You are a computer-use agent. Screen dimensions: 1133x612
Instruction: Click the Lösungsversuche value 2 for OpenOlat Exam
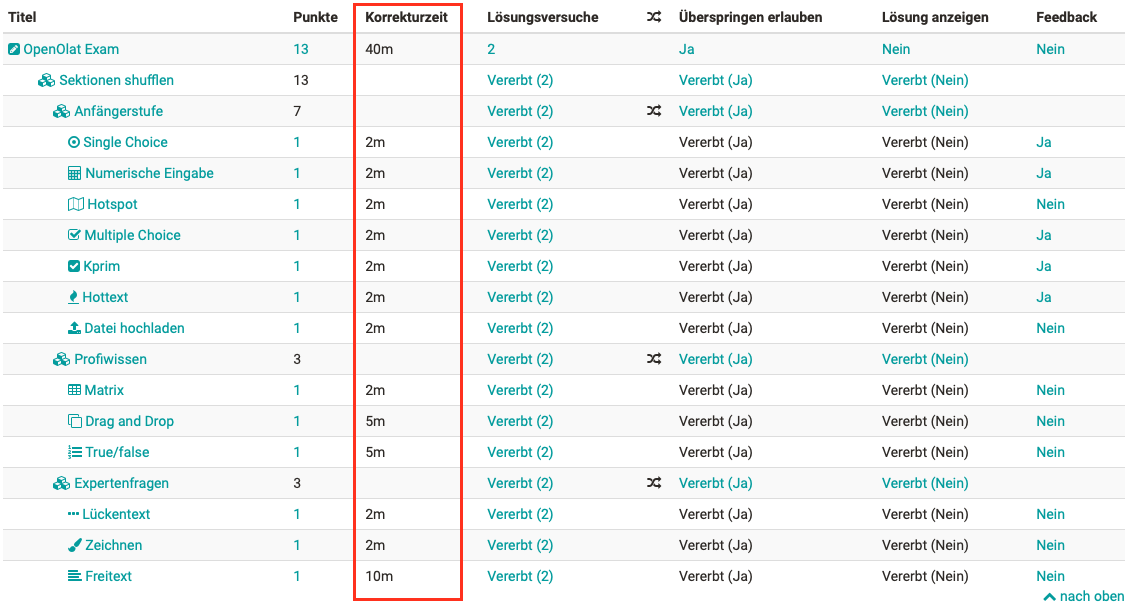pyautogui.click(x=491, y=49)
